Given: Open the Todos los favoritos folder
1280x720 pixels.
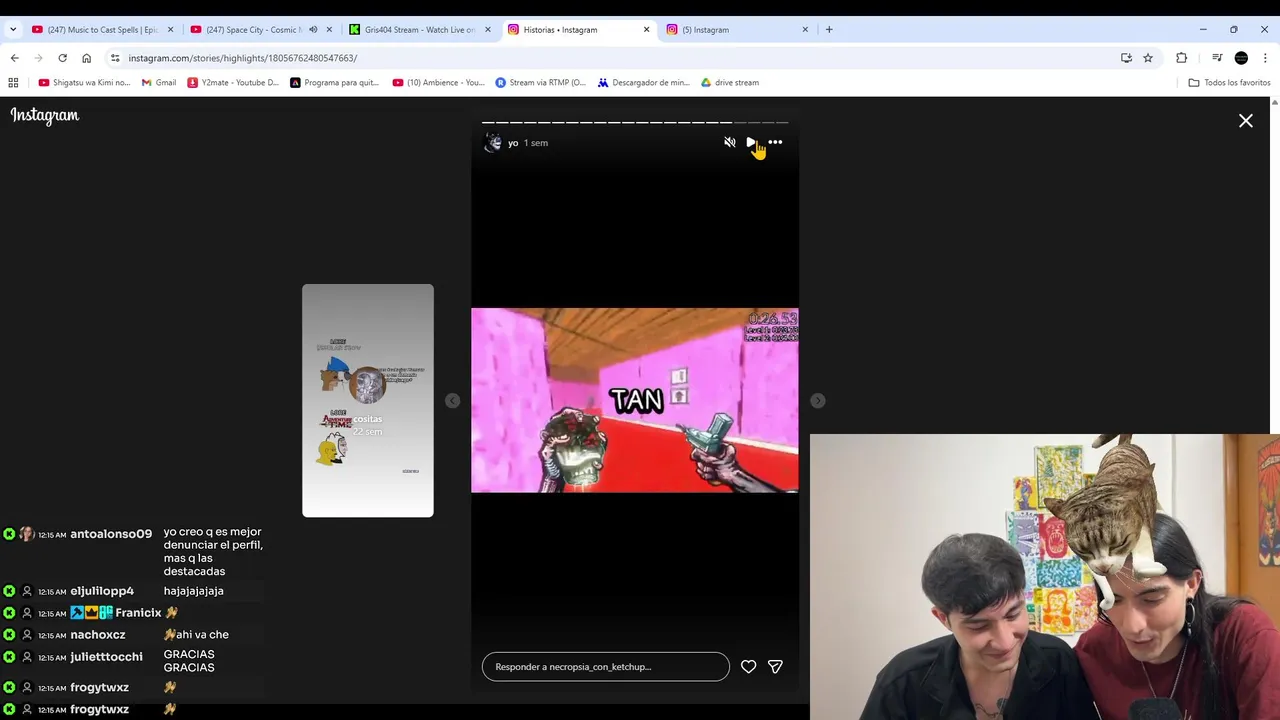Looking at the screenshot, I should click(x=1229, y=83).
